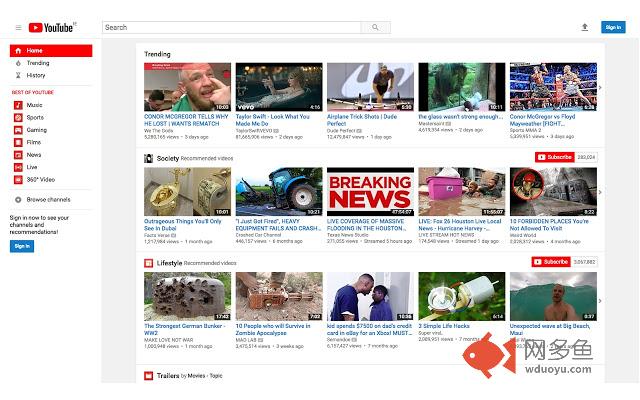Open Conor McGregor rematch video thumbnail
This screenshot has width=640, height=400.
[x=187, y=87]
